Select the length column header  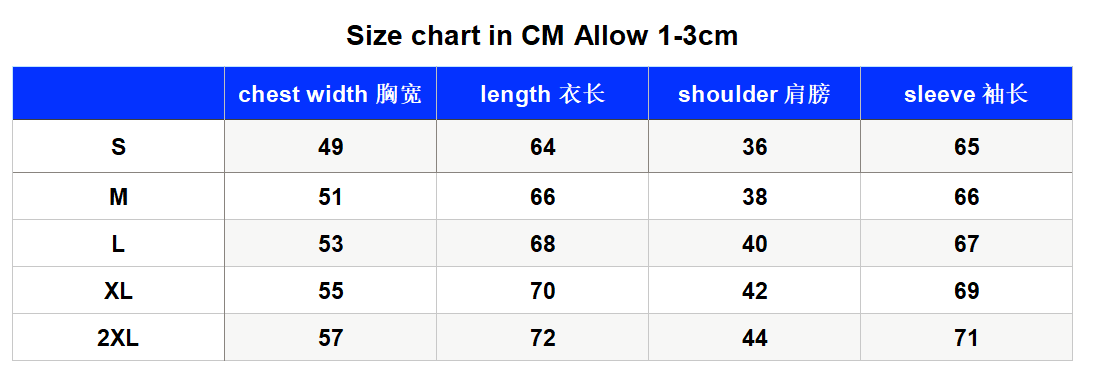[x=543, y=94]
